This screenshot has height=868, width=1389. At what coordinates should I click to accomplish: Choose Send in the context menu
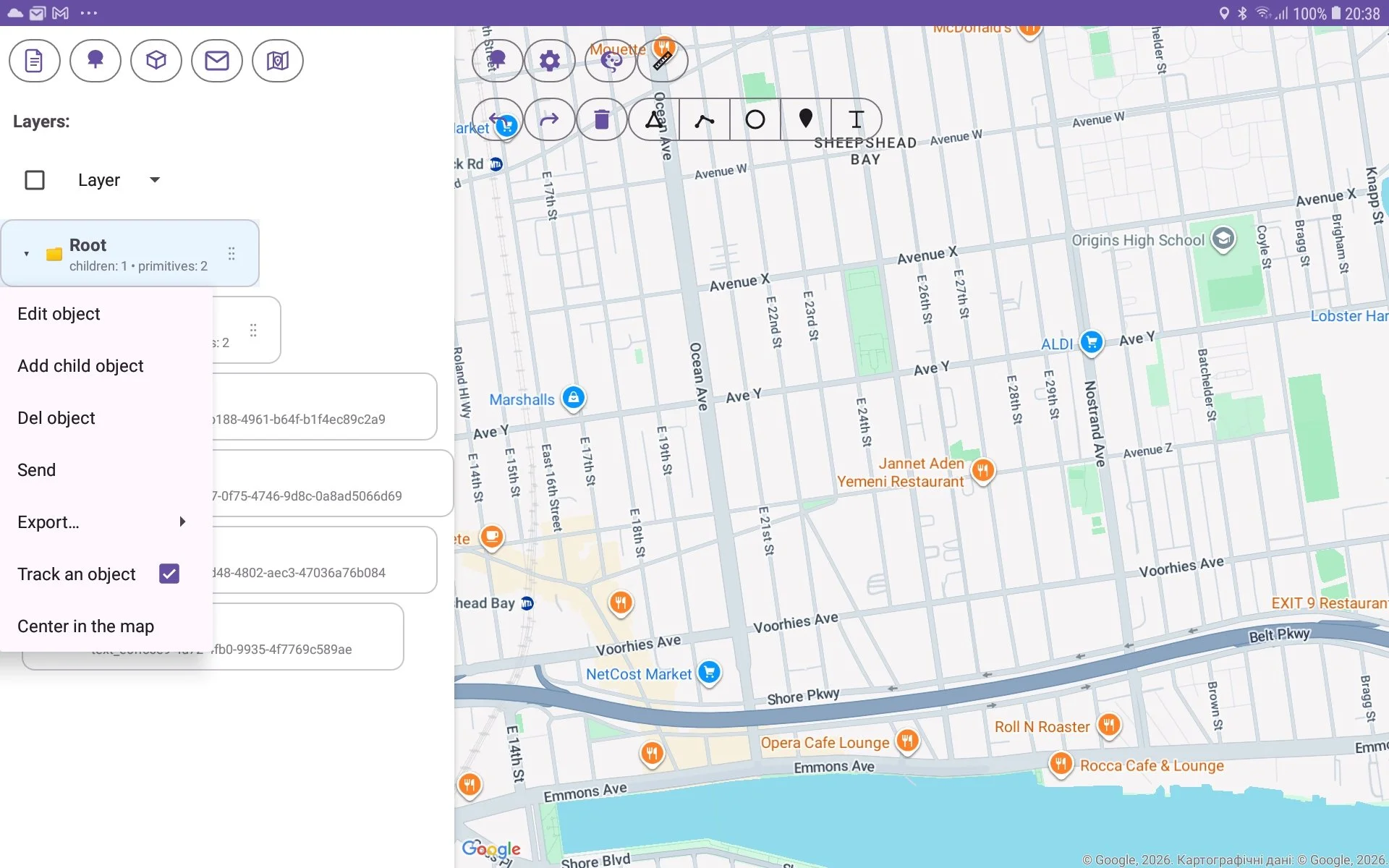106,470
